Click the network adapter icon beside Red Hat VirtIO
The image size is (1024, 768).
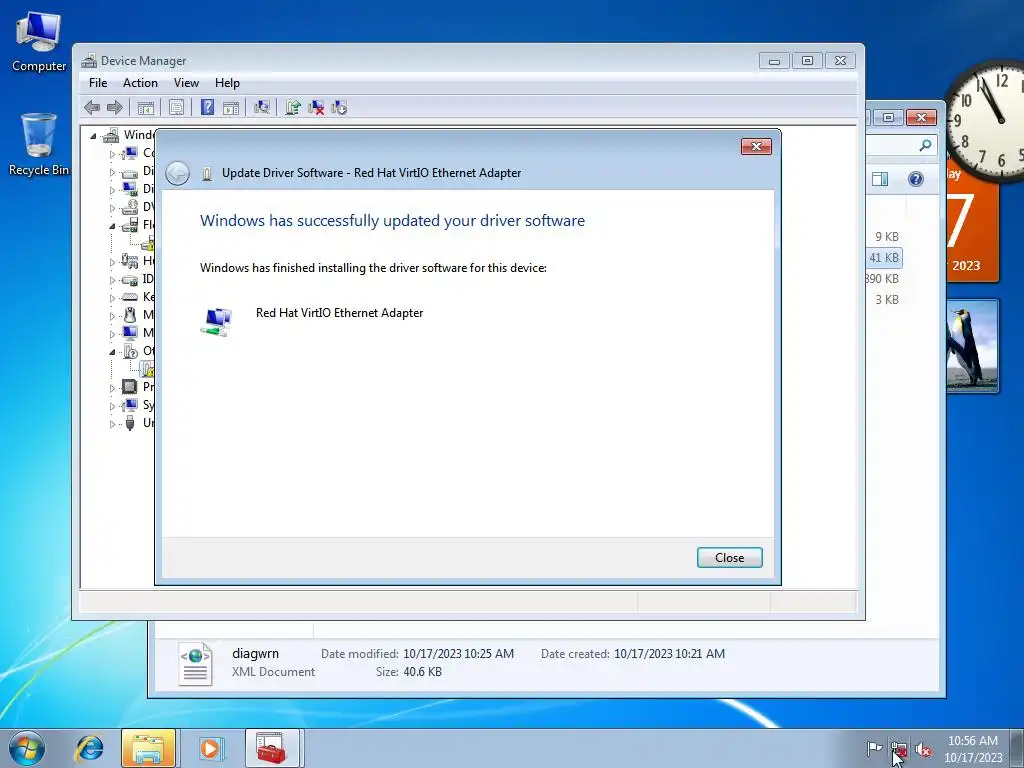pos(217,321)
